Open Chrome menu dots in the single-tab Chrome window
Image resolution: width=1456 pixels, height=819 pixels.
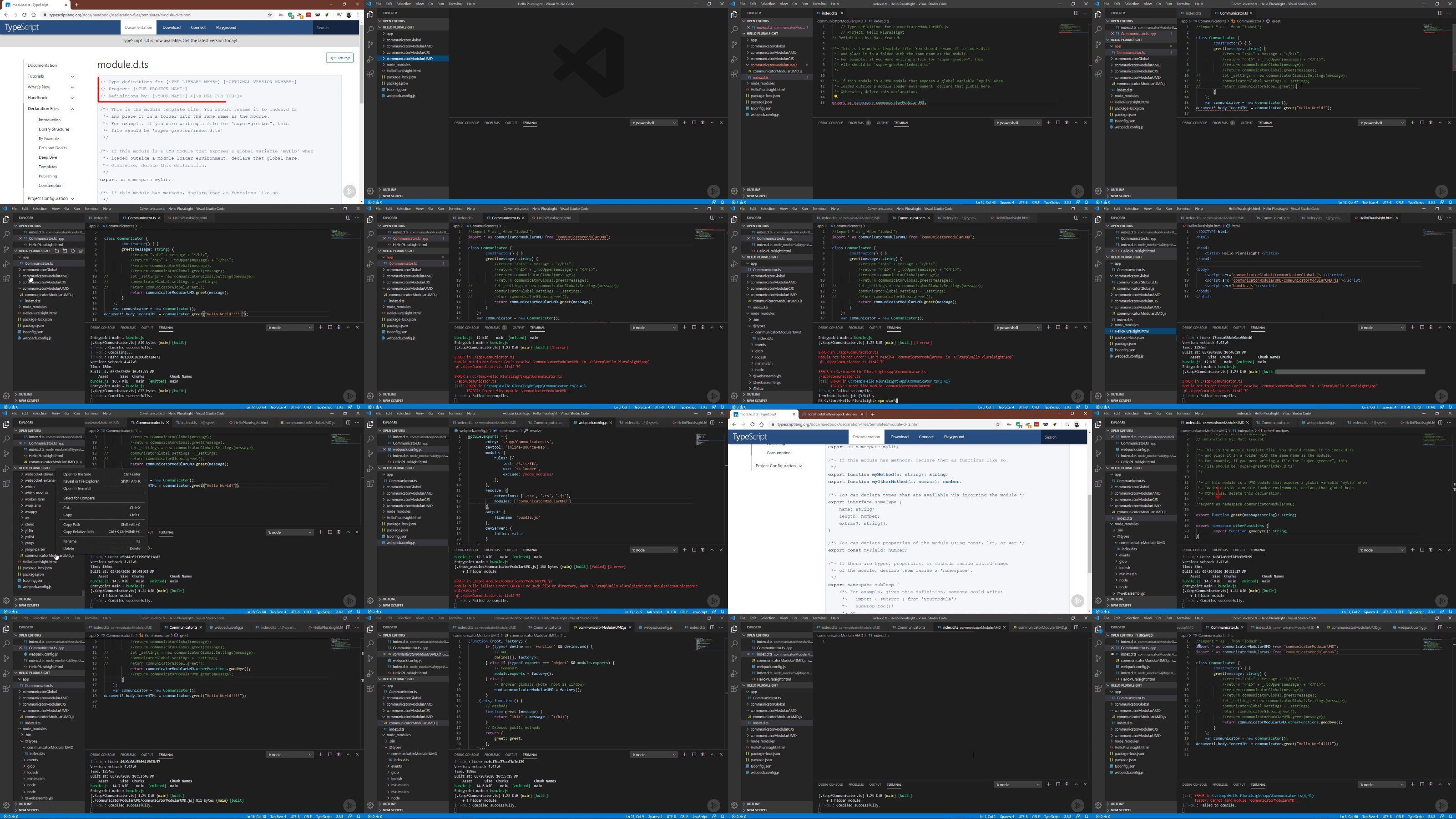[x=358, y=15]
